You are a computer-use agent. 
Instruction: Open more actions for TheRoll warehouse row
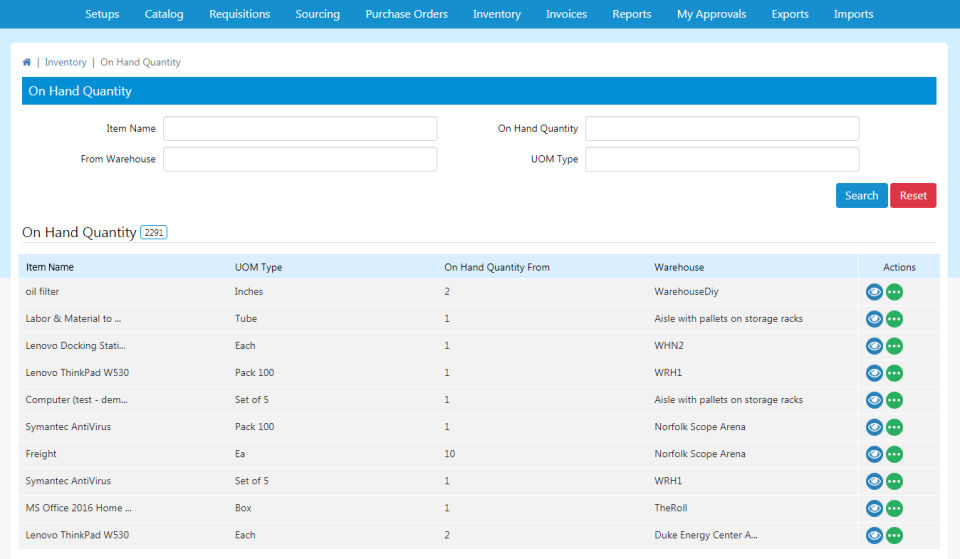[894, 508]
